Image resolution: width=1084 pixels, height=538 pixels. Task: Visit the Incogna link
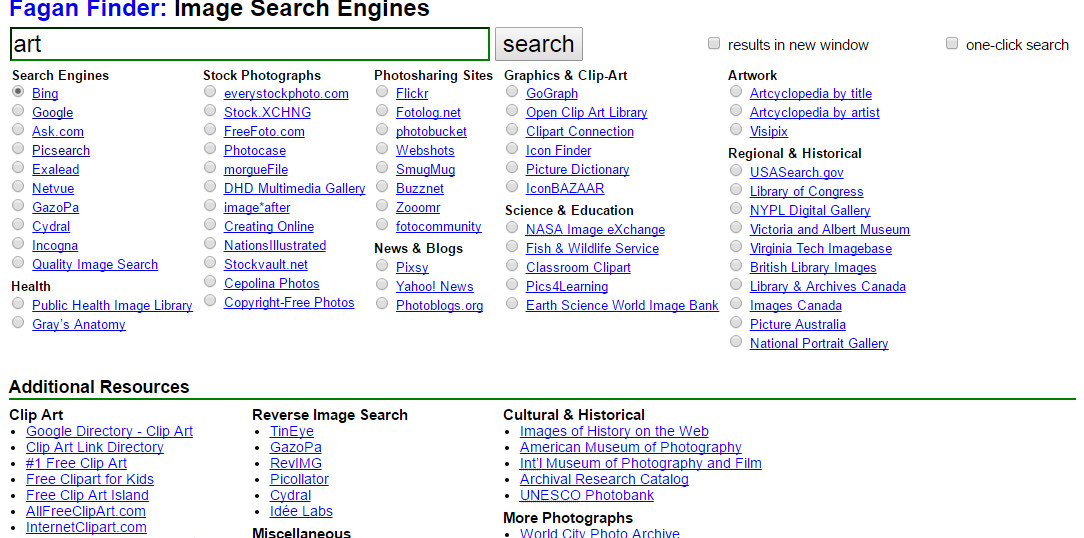pyautogui.click(x=55, y=245)
